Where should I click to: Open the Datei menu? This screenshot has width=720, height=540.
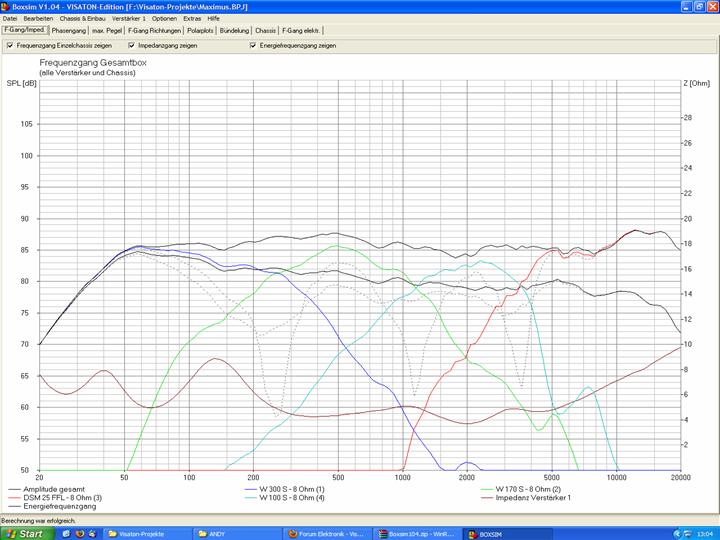tap(10, 19)
